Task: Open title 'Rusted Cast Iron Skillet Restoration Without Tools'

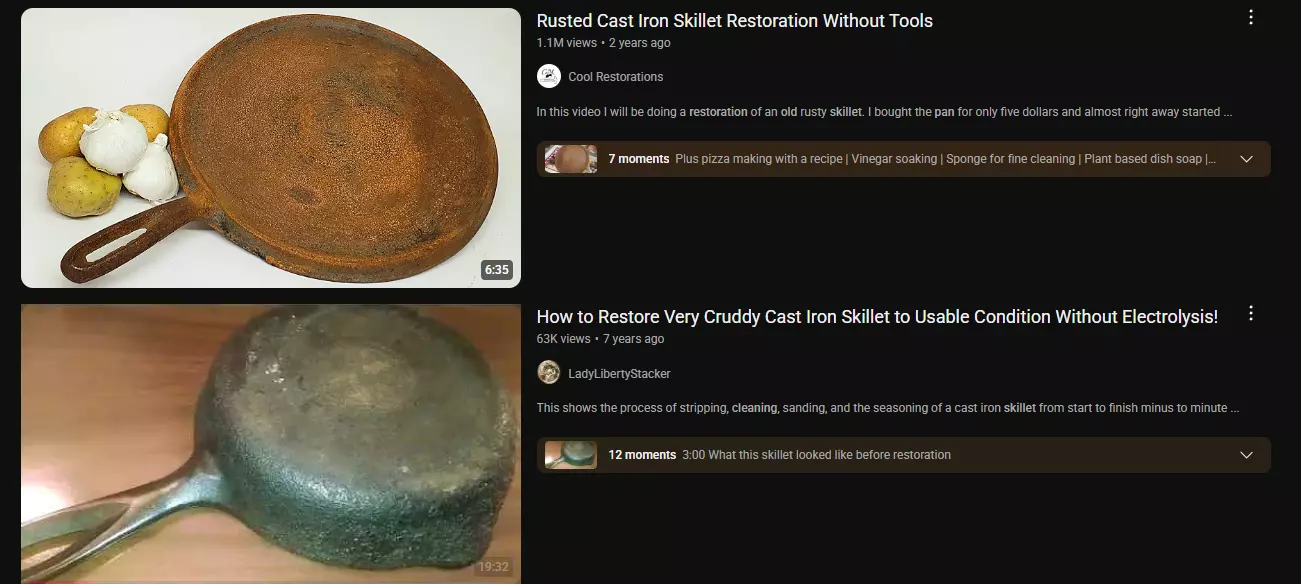Action: point(735,20)
